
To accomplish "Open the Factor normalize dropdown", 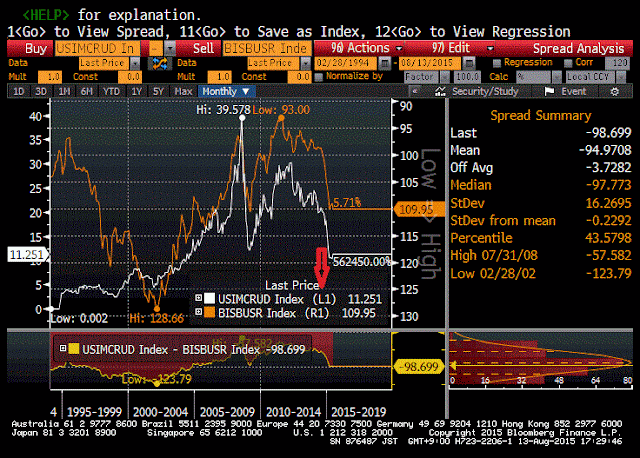I will 445,77.
